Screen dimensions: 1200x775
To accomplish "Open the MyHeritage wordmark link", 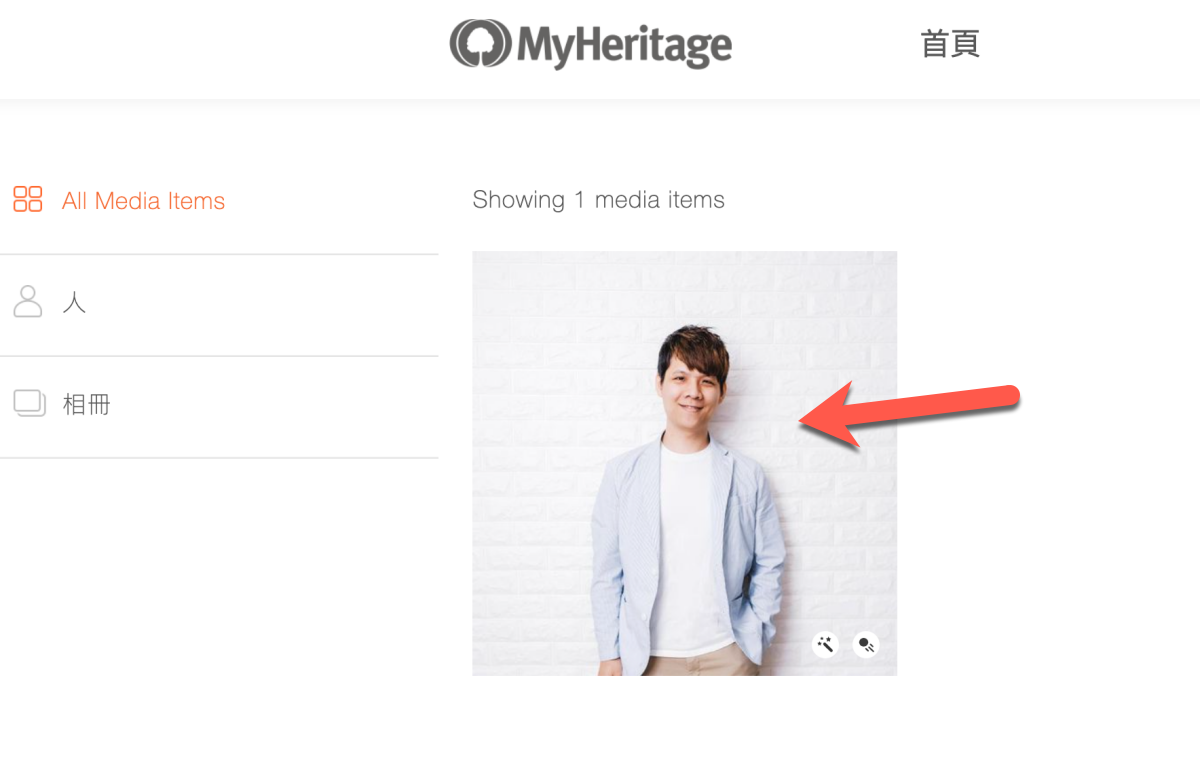I will 624,45.
